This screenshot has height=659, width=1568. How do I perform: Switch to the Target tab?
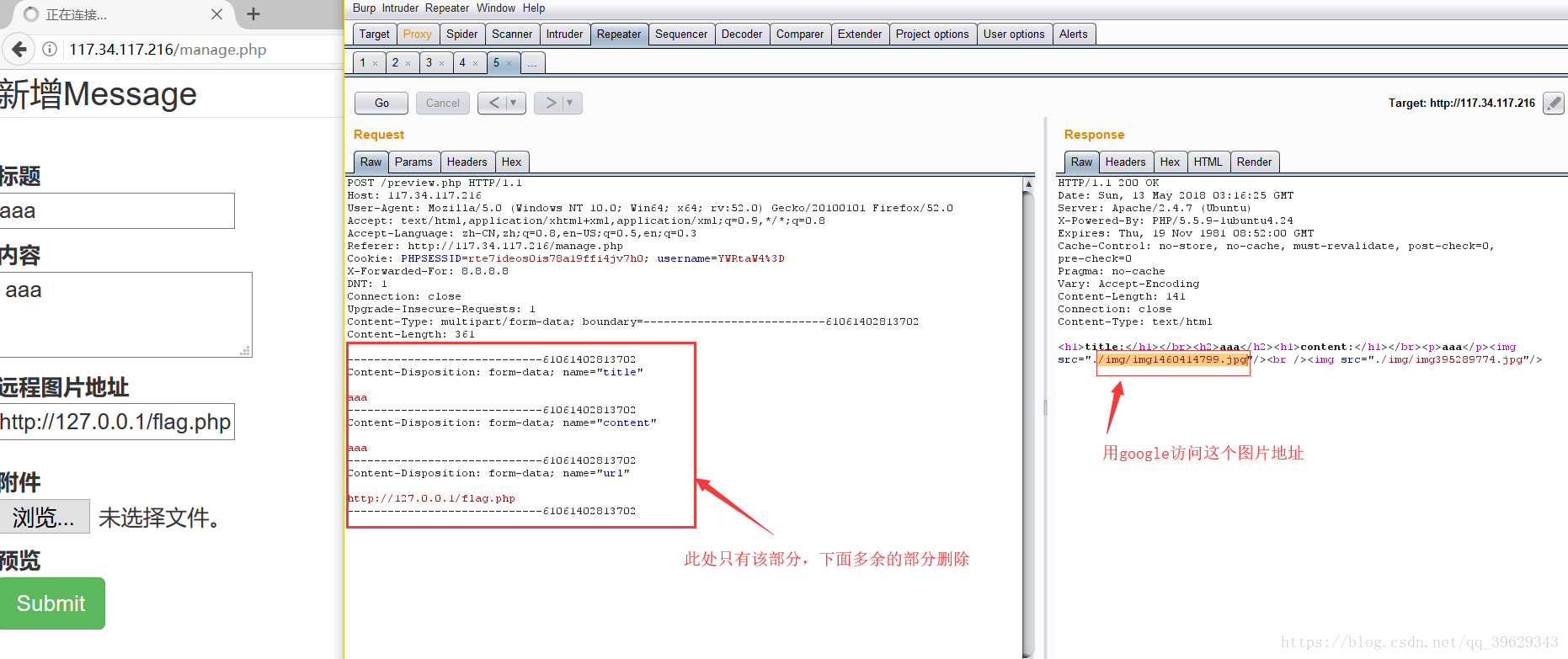click(x=374, y=35)
